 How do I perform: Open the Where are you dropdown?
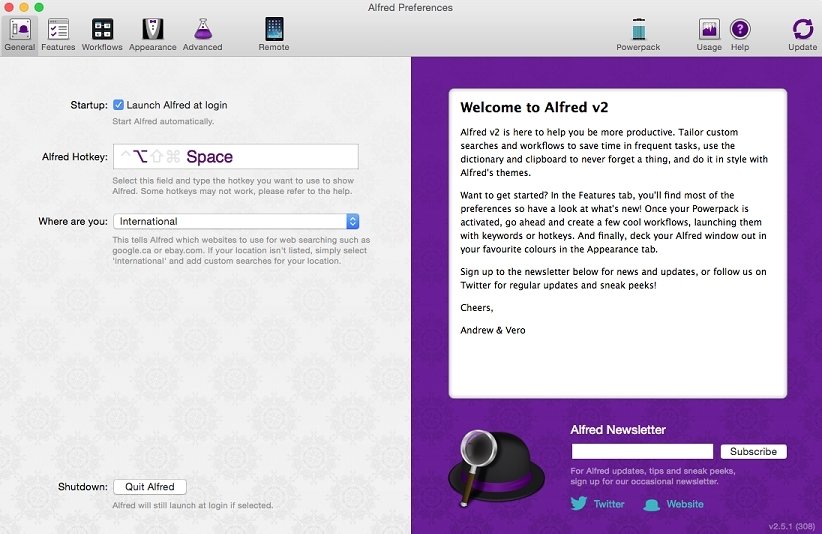point(236,221)
